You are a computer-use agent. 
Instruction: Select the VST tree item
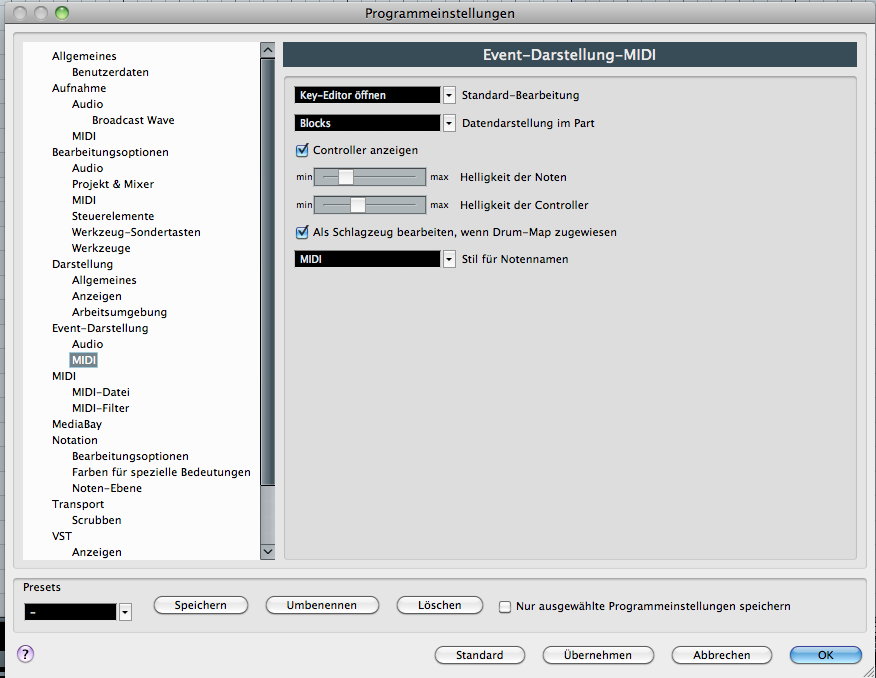point(61,537)
